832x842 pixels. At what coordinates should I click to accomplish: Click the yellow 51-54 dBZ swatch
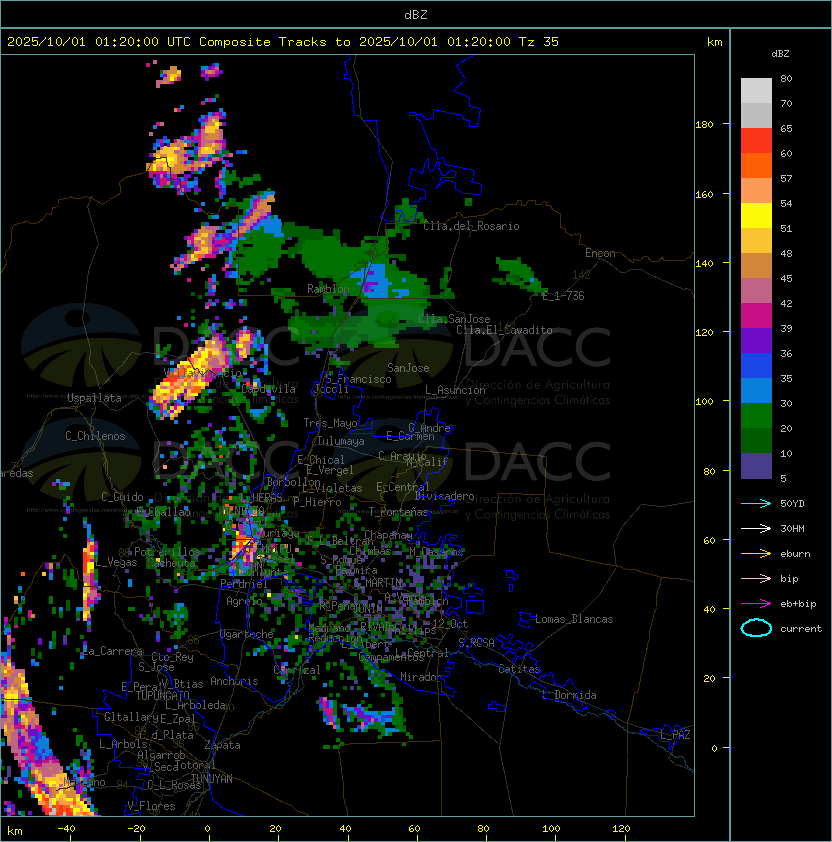756,215
